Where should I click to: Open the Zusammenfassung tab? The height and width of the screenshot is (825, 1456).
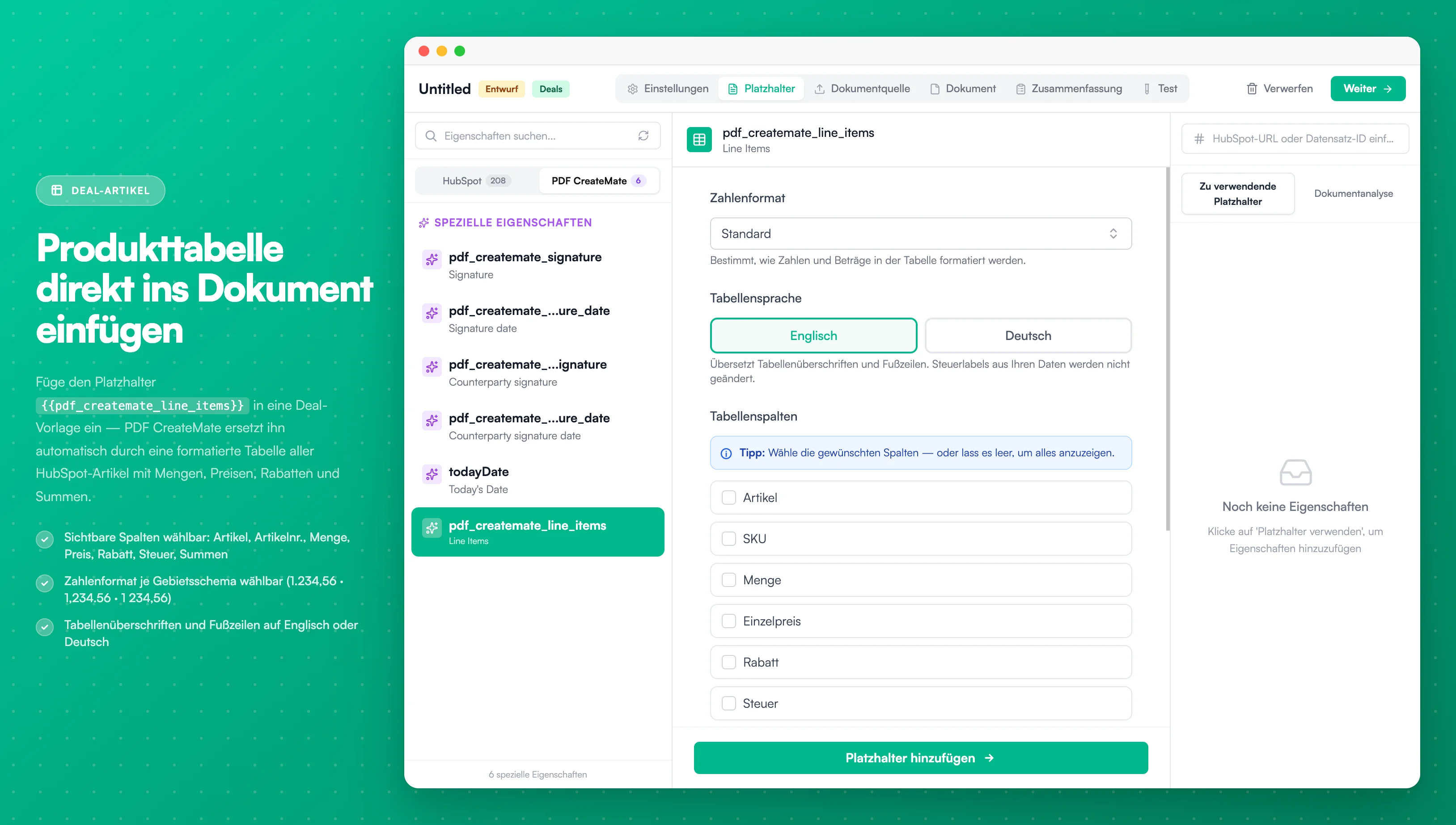(1069, 89)
